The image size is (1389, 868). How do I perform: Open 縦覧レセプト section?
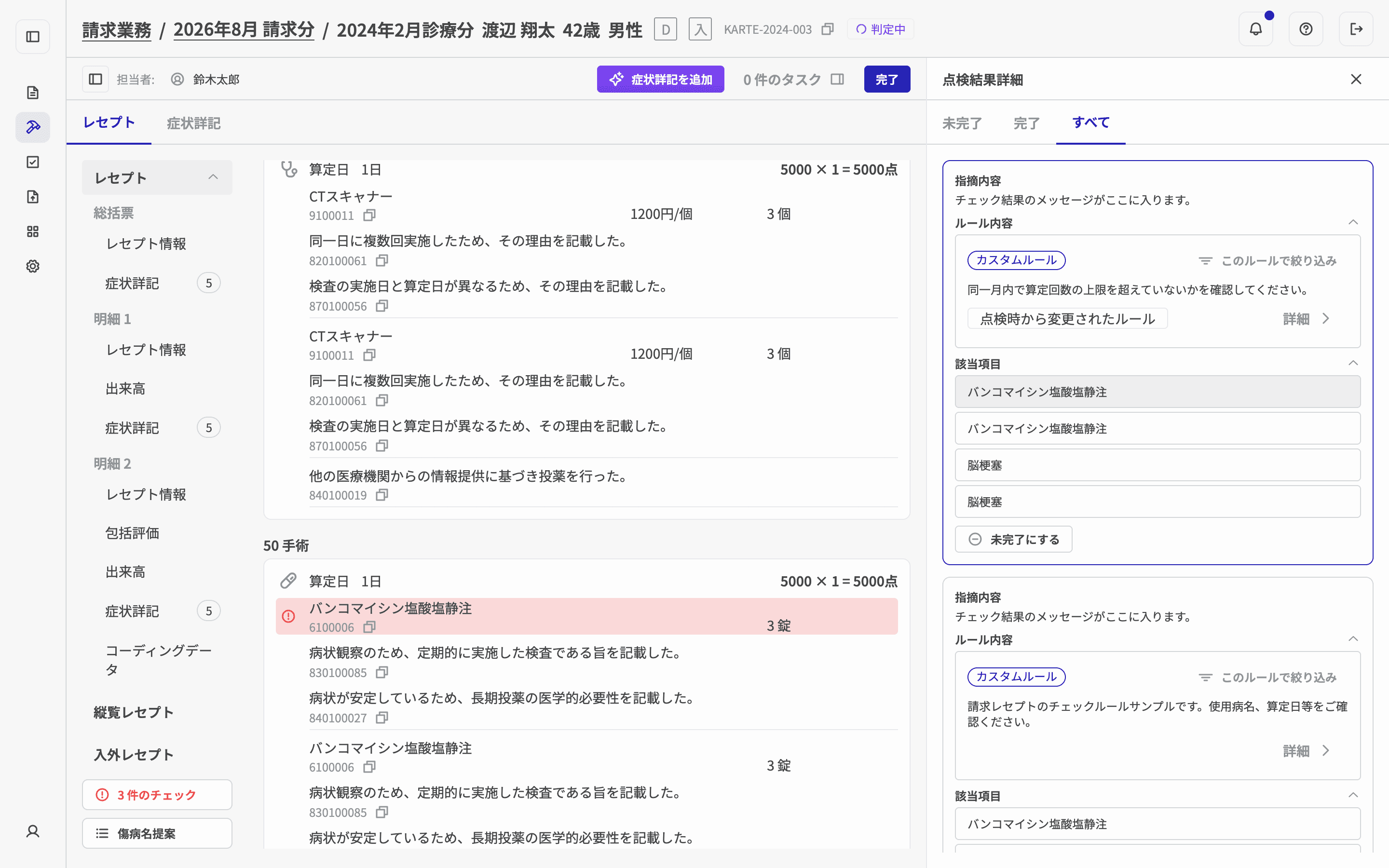pos(134,712)
